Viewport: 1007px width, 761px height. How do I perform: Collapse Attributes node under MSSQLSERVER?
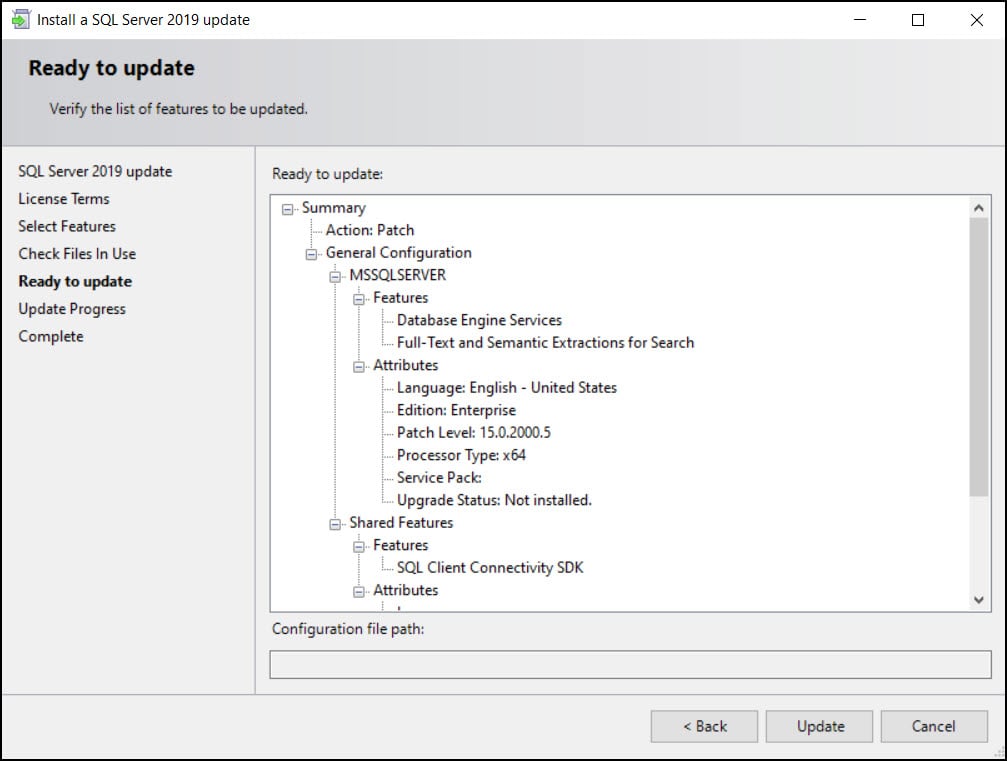click(359, 367)
